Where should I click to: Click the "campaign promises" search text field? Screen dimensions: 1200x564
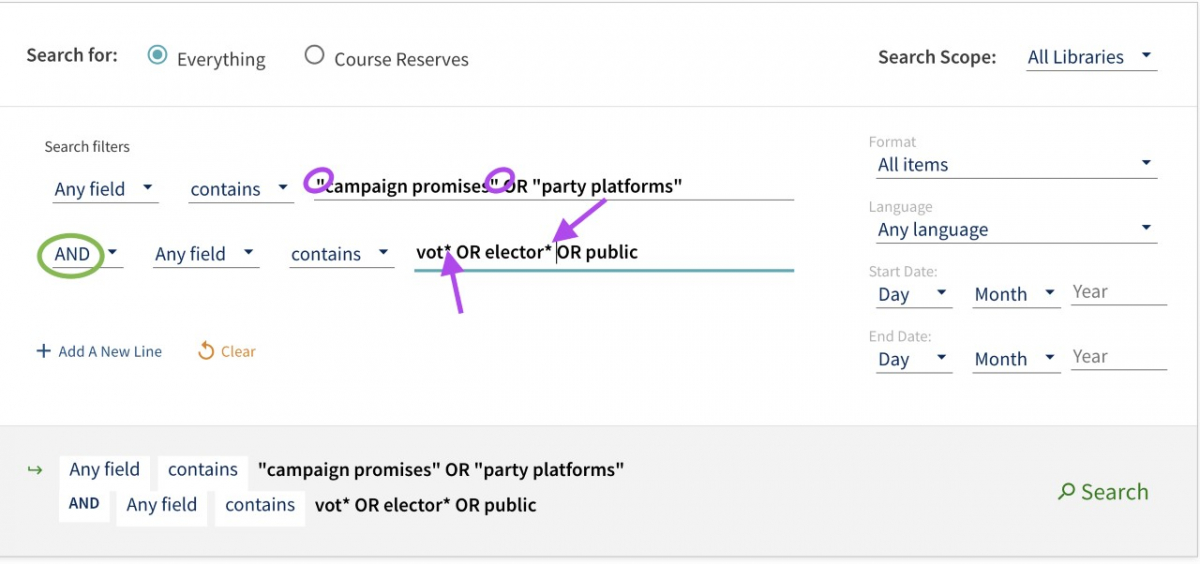[x=554, y=186]
